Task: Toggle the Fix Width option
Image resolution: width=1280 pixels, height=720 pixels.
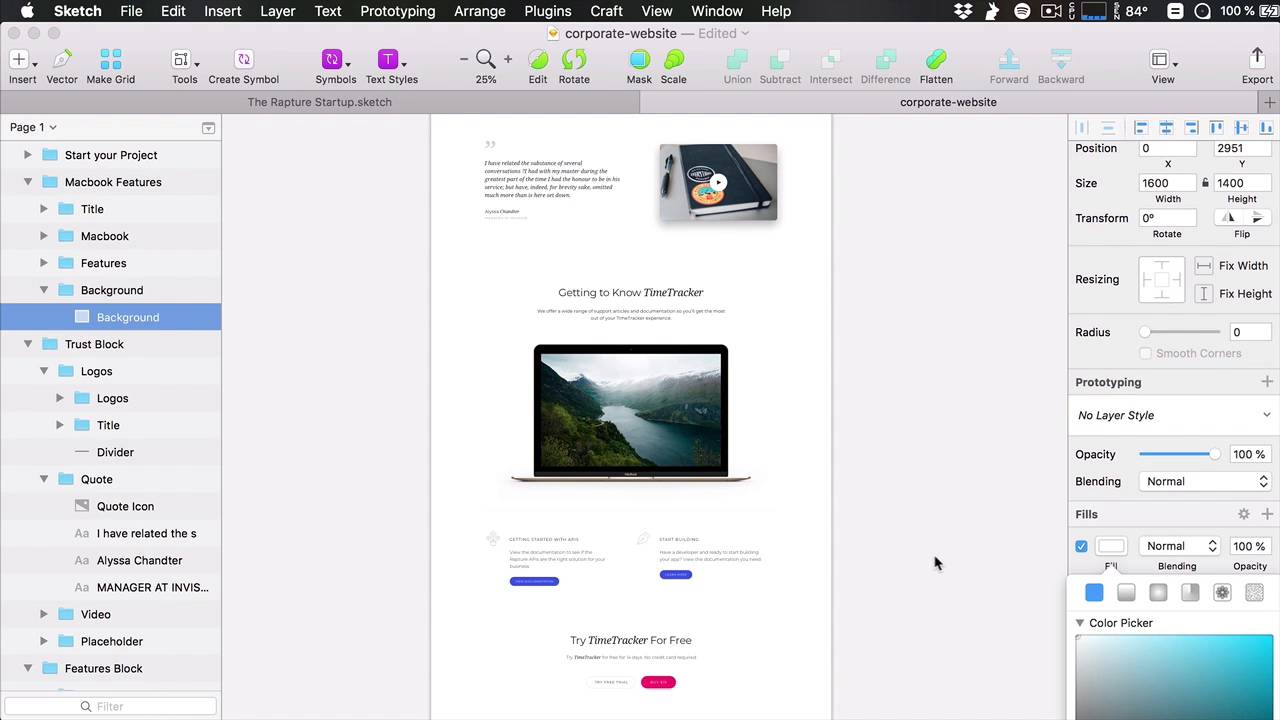Action: coord(1204,266)
